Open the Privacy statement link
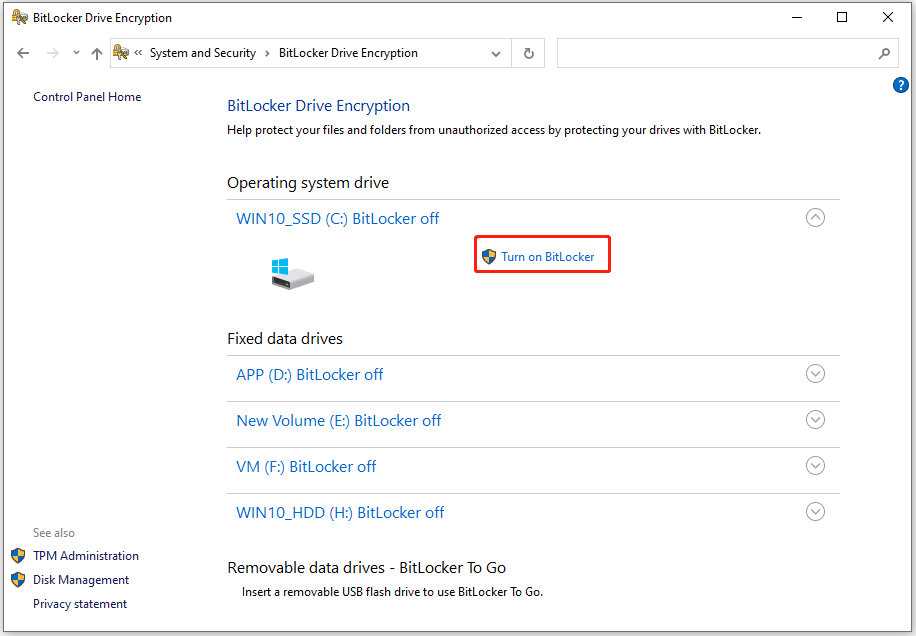This screenshot has width=916, height=636. click(80, 604)
